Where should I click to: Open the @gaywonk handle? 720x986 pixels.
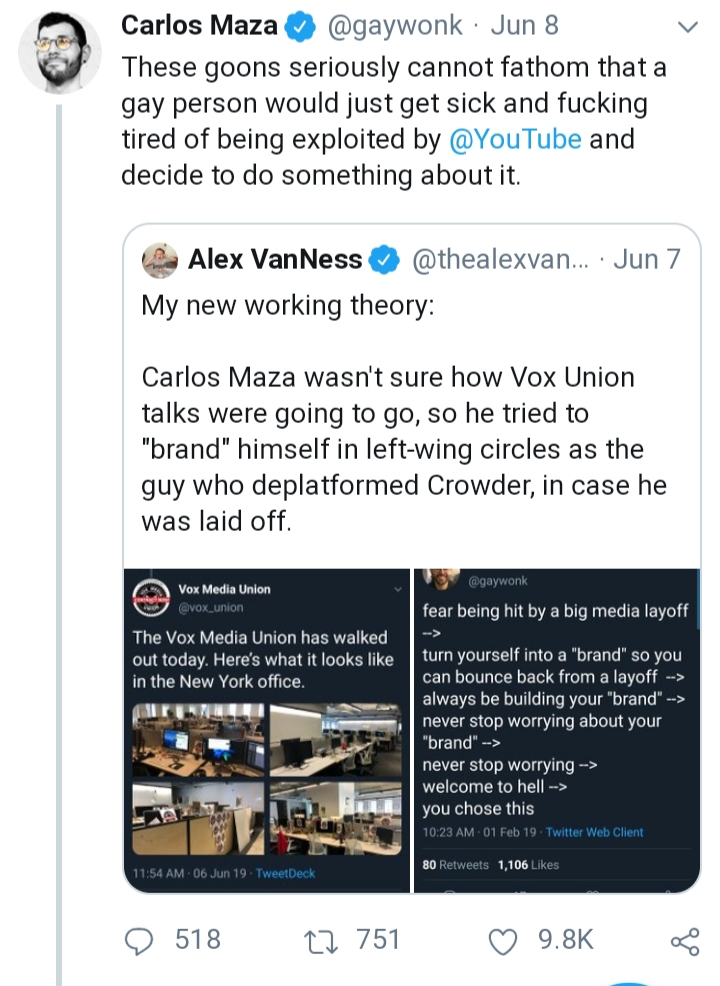(394, 26)
